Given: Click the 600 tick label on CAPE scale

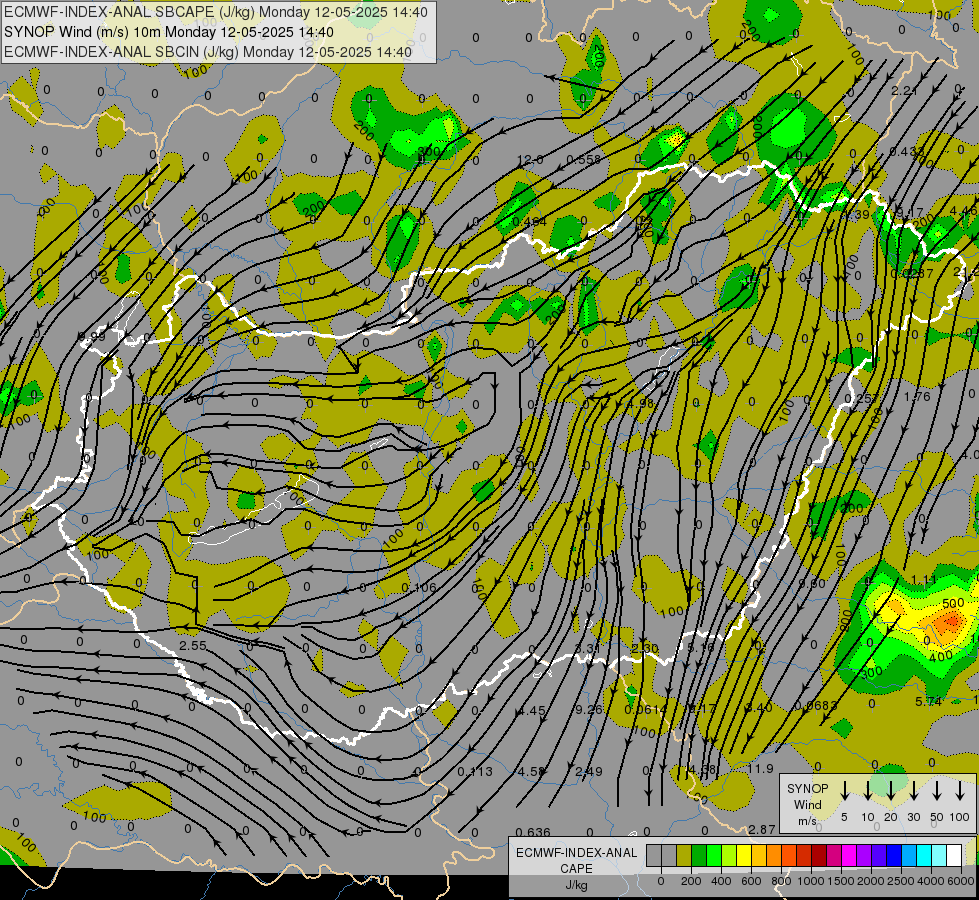Looking at the screenshot, I should pos(751,881).
